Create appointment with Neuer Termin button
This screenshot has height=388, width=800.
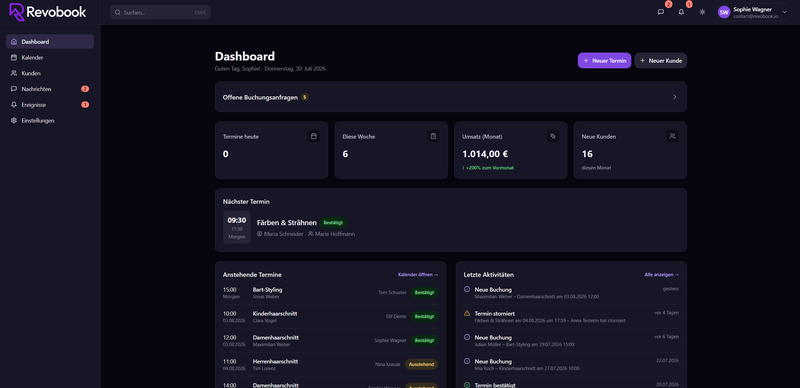click(x=605, y=61)
